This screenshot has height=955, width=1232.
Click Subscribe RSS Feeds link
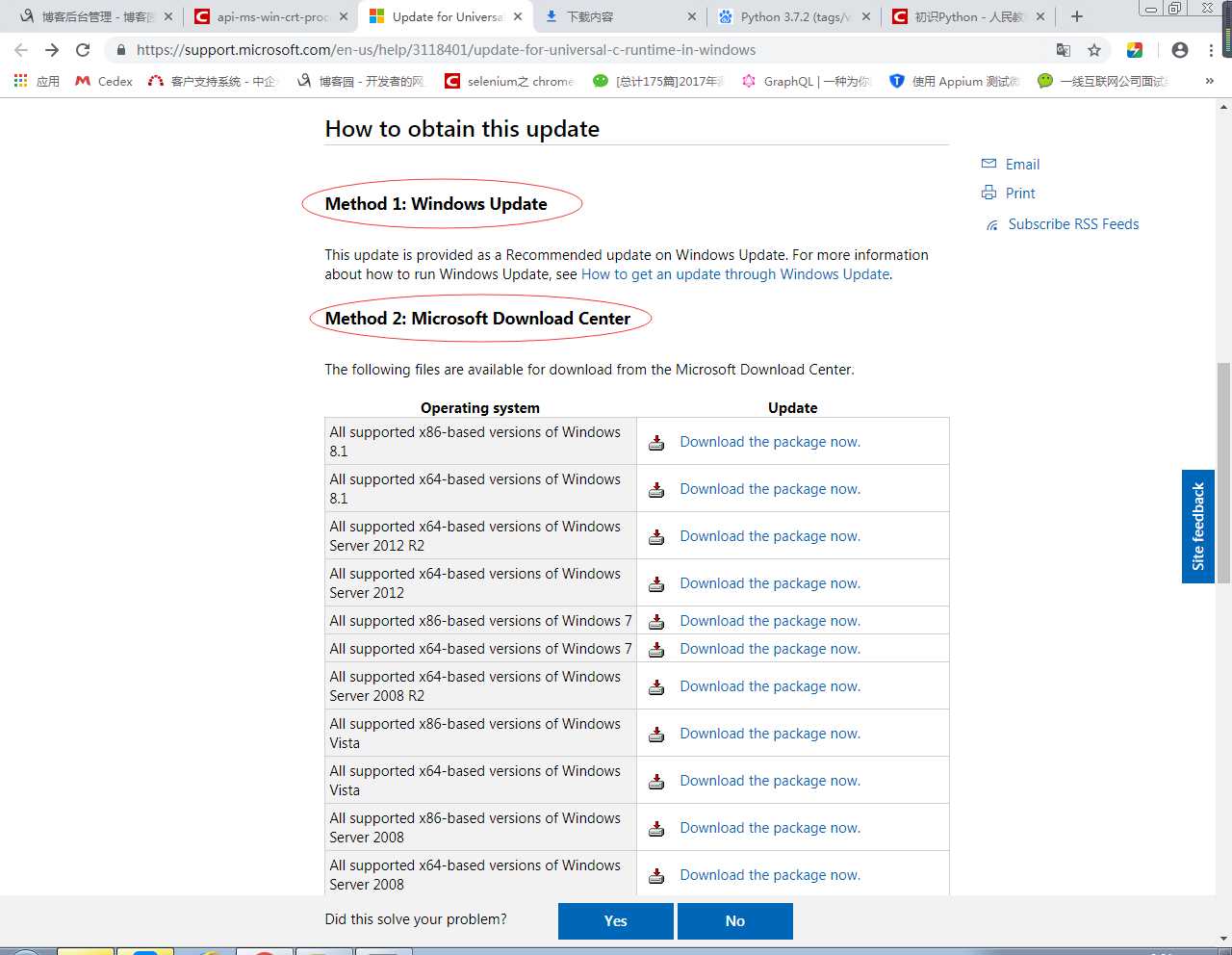[x=1073, y=224]
